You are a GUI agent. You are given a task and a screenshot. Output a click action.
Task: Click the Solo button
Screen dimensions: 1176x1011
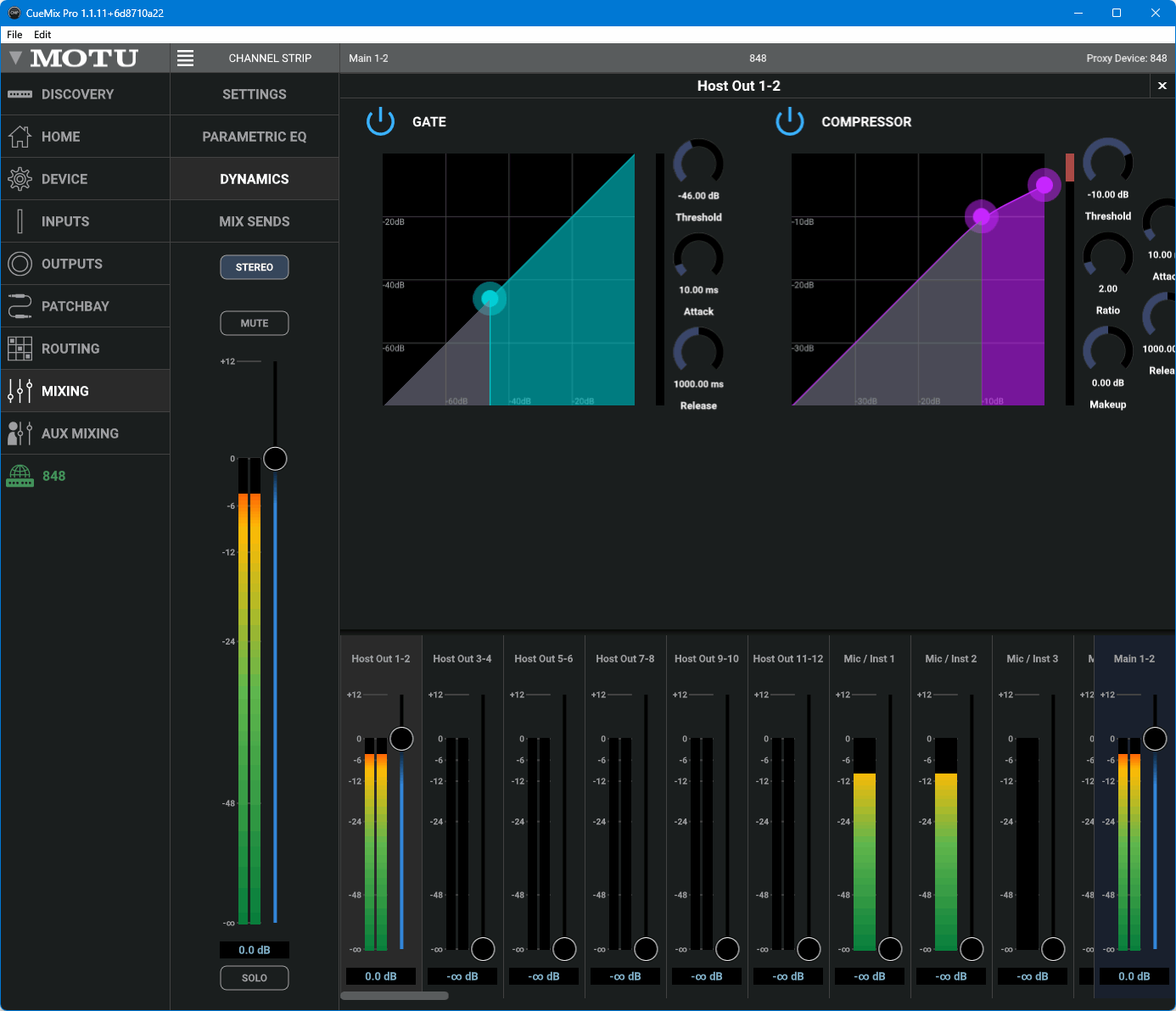click(255, 978)
